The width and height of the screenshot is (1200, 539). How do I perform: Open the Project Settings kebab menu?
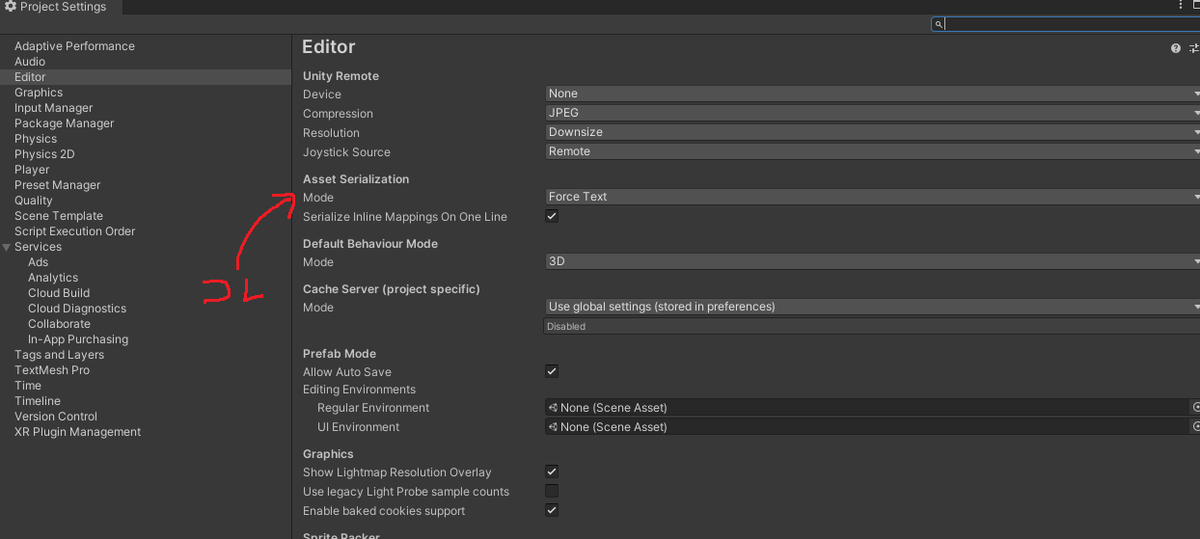click(x=1181, y=6)
